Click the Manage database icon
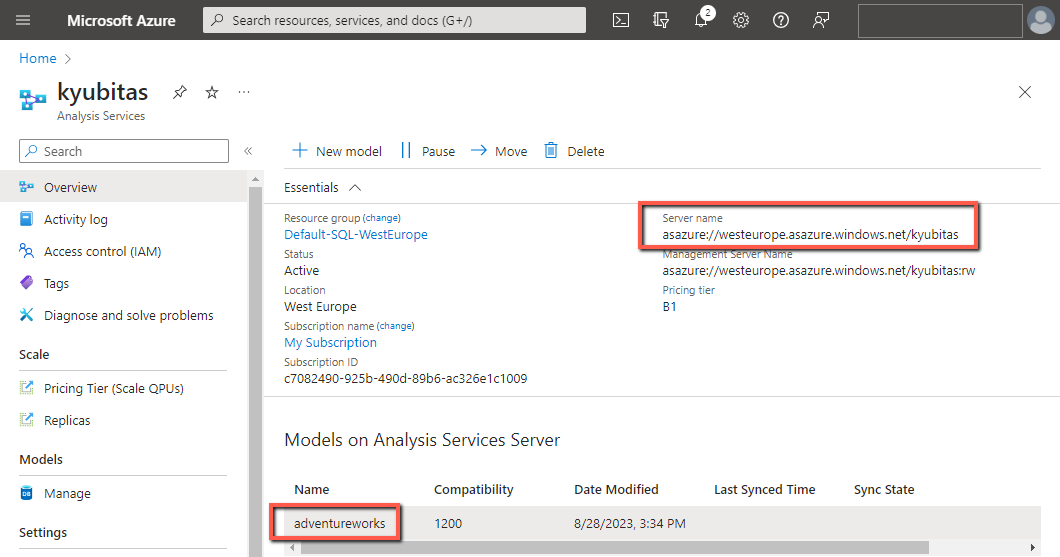Screen dimensions: 1060x557 [26, 493]
